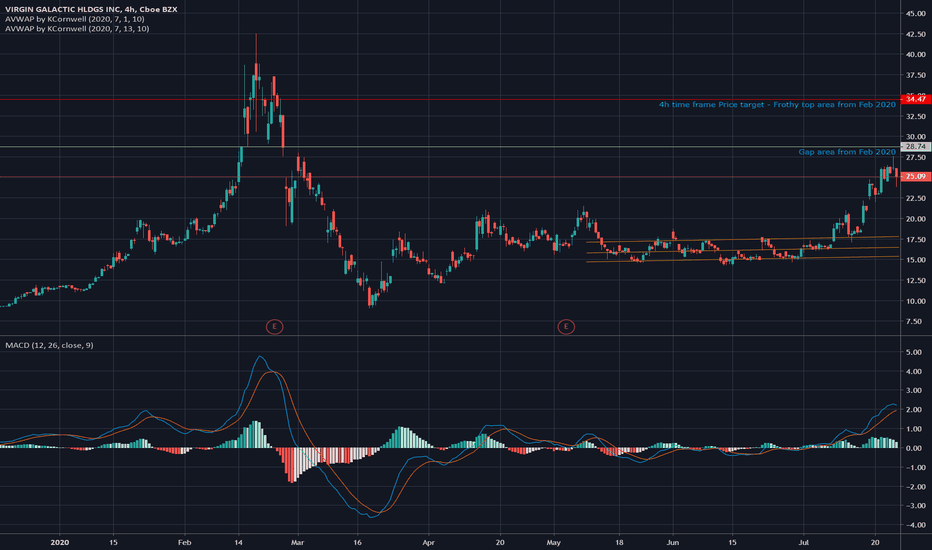Click the 'Jul' label on the time axis
Image resolution: width=932 pixels, height=550 pixels.
[804, 542]
